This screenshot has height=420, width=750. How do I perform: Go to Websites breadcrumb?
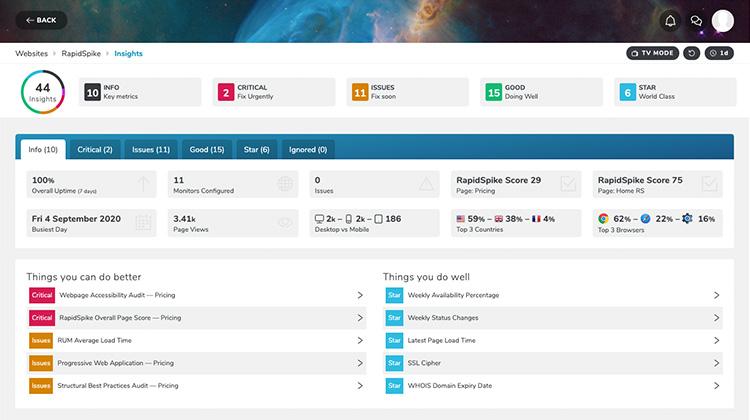point(32,54)
